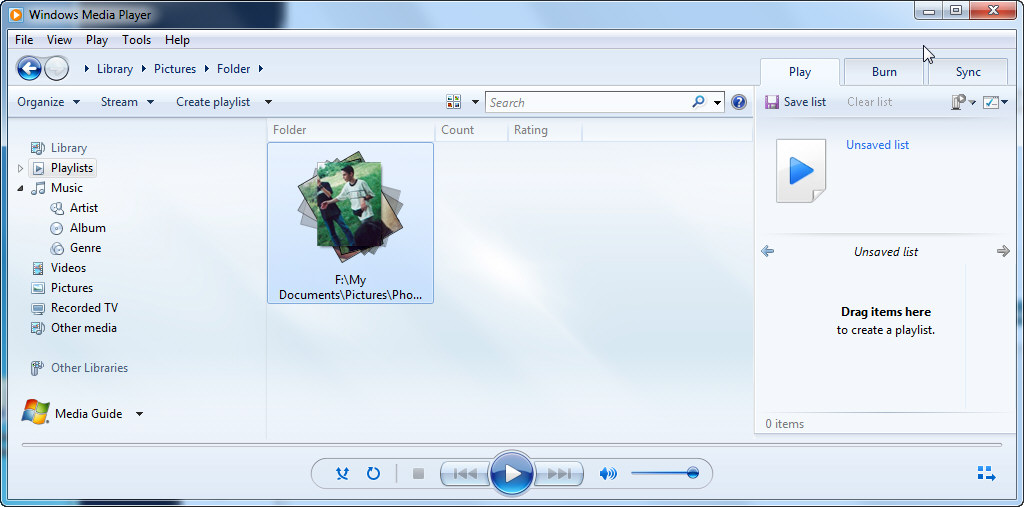Click the Create playlist button text
The image size is (1024, 507).
pos(213,102)
